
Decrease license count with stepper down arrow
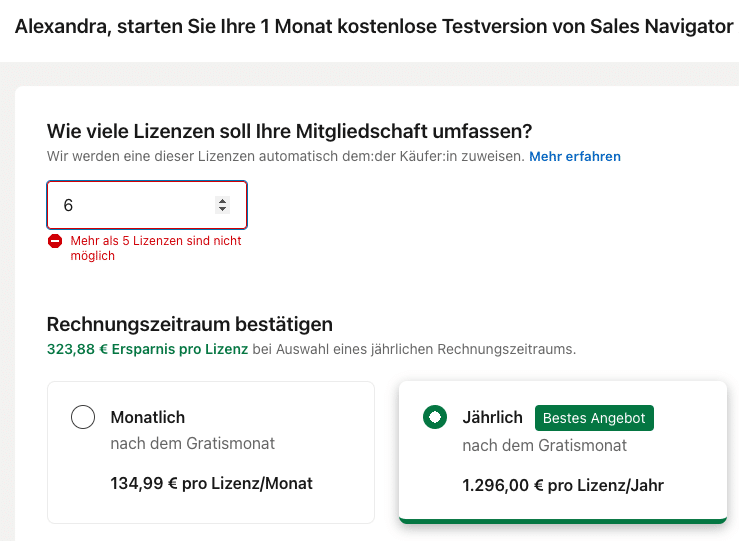222,209
